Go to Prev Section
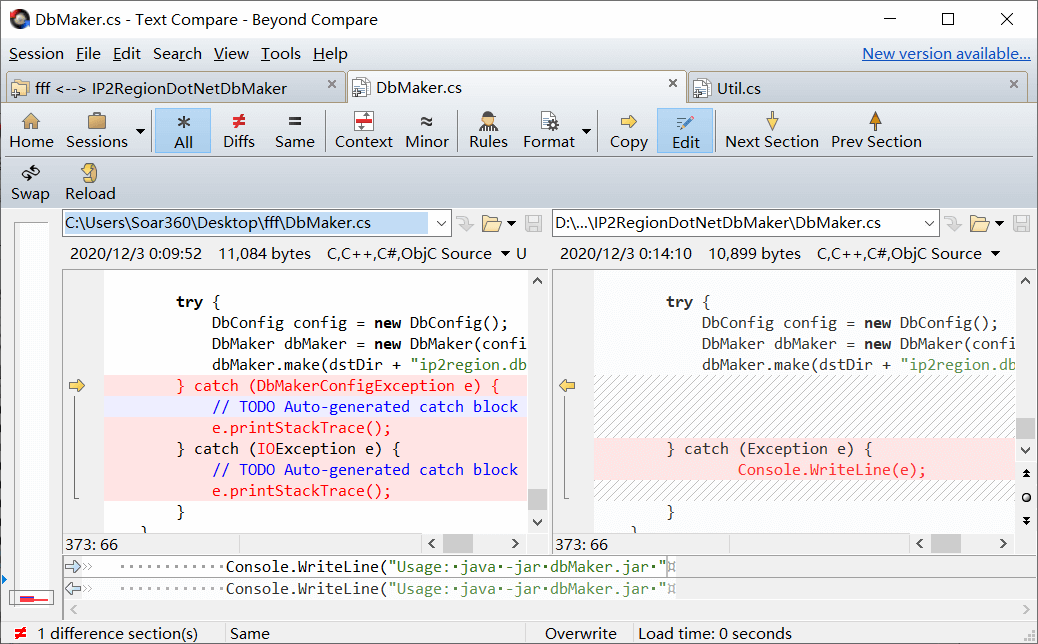The width and height of the screenshot is (1038, 644). point(876,130)
